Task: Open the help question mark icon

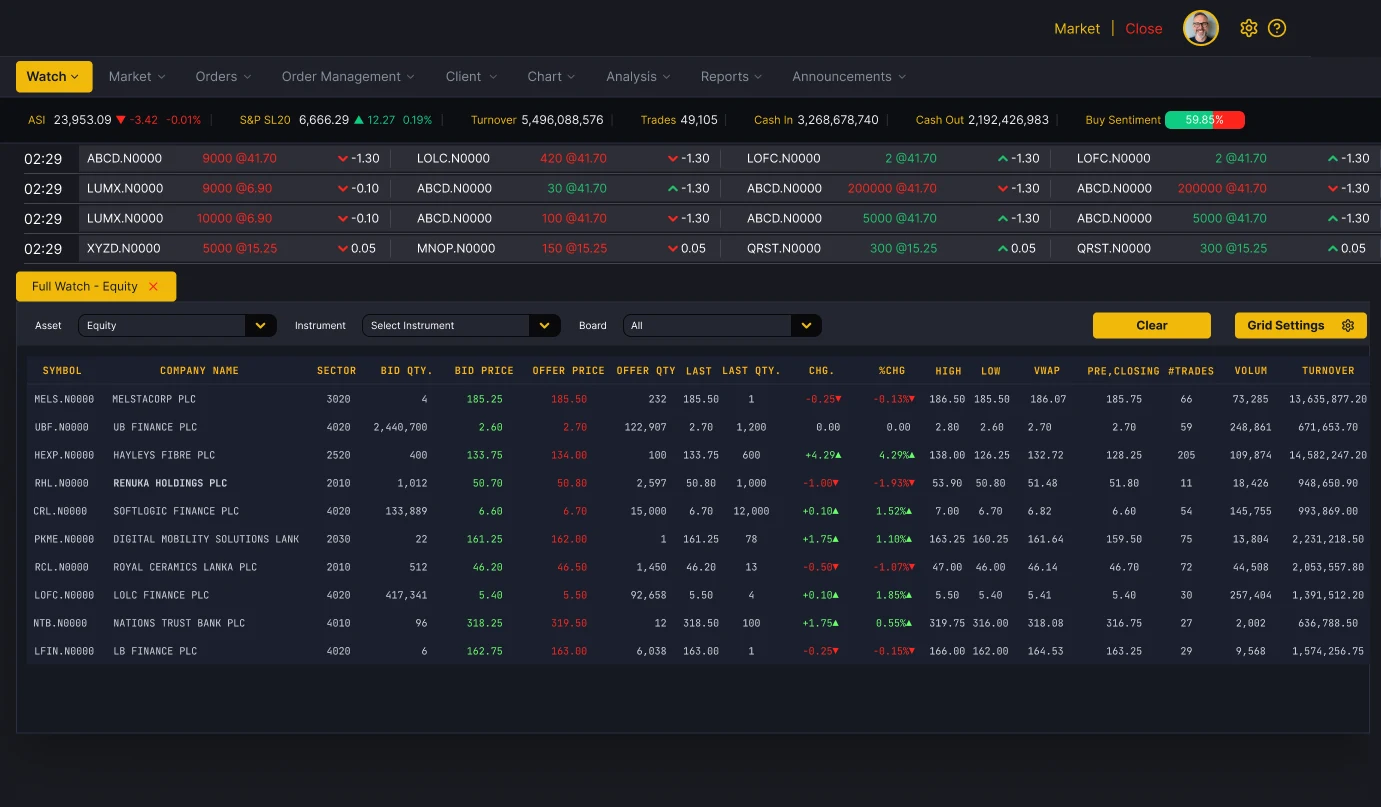Action: click(1277, 28)
